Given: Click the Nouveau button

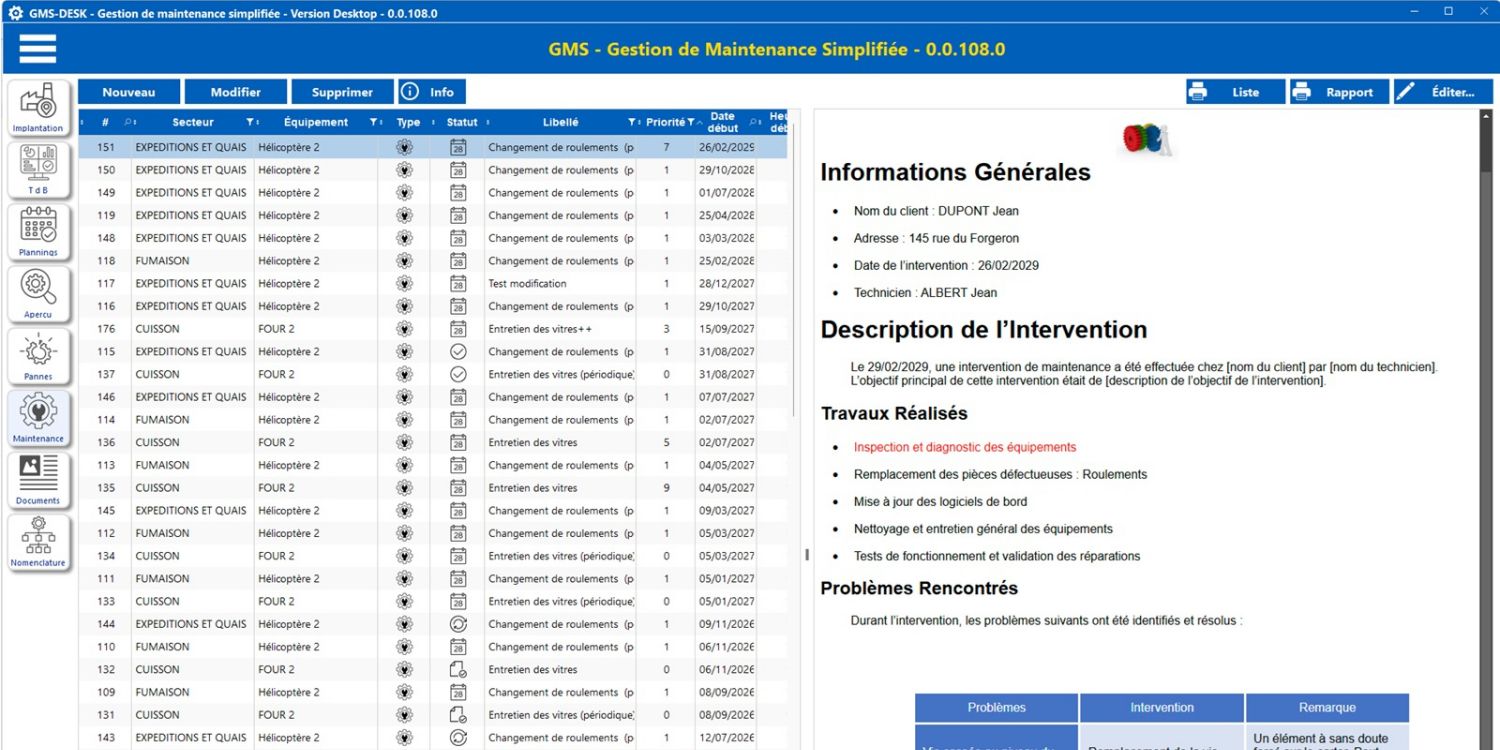Looking at the screenshot, I should (x=129, y=92).
